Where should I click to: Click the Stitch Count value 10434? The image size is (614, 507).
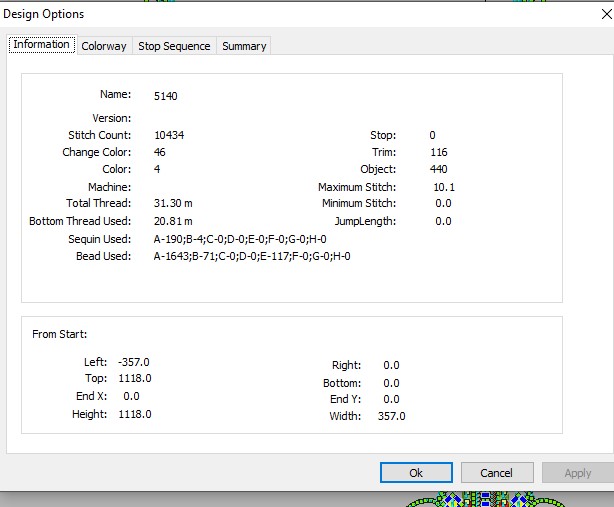169,135
